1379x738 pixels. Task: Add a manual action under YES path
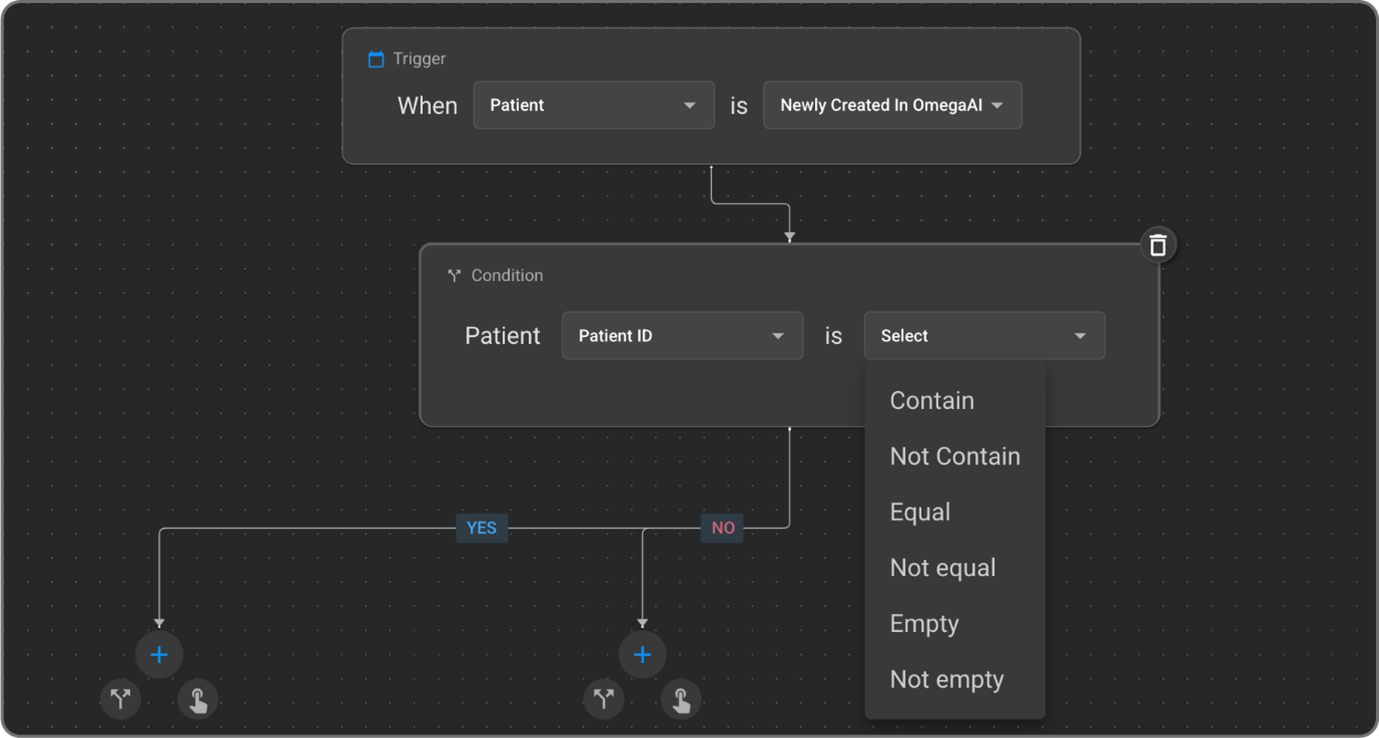(198, 699)
